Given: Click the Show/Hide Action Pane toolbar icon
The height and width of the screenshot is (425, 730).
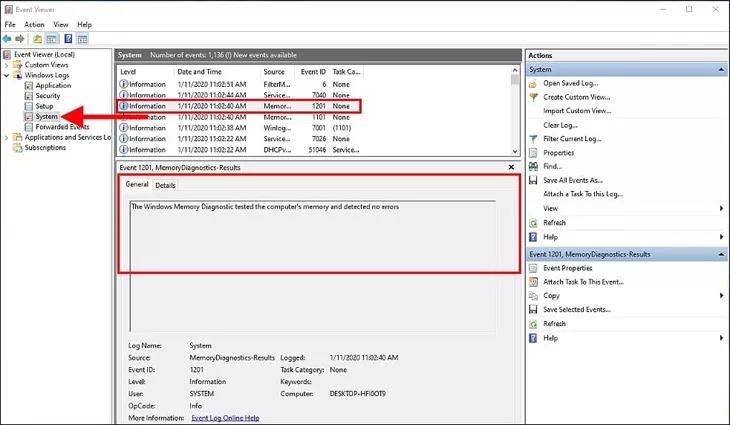Looking at the screenshot, I should click(82, 39).
